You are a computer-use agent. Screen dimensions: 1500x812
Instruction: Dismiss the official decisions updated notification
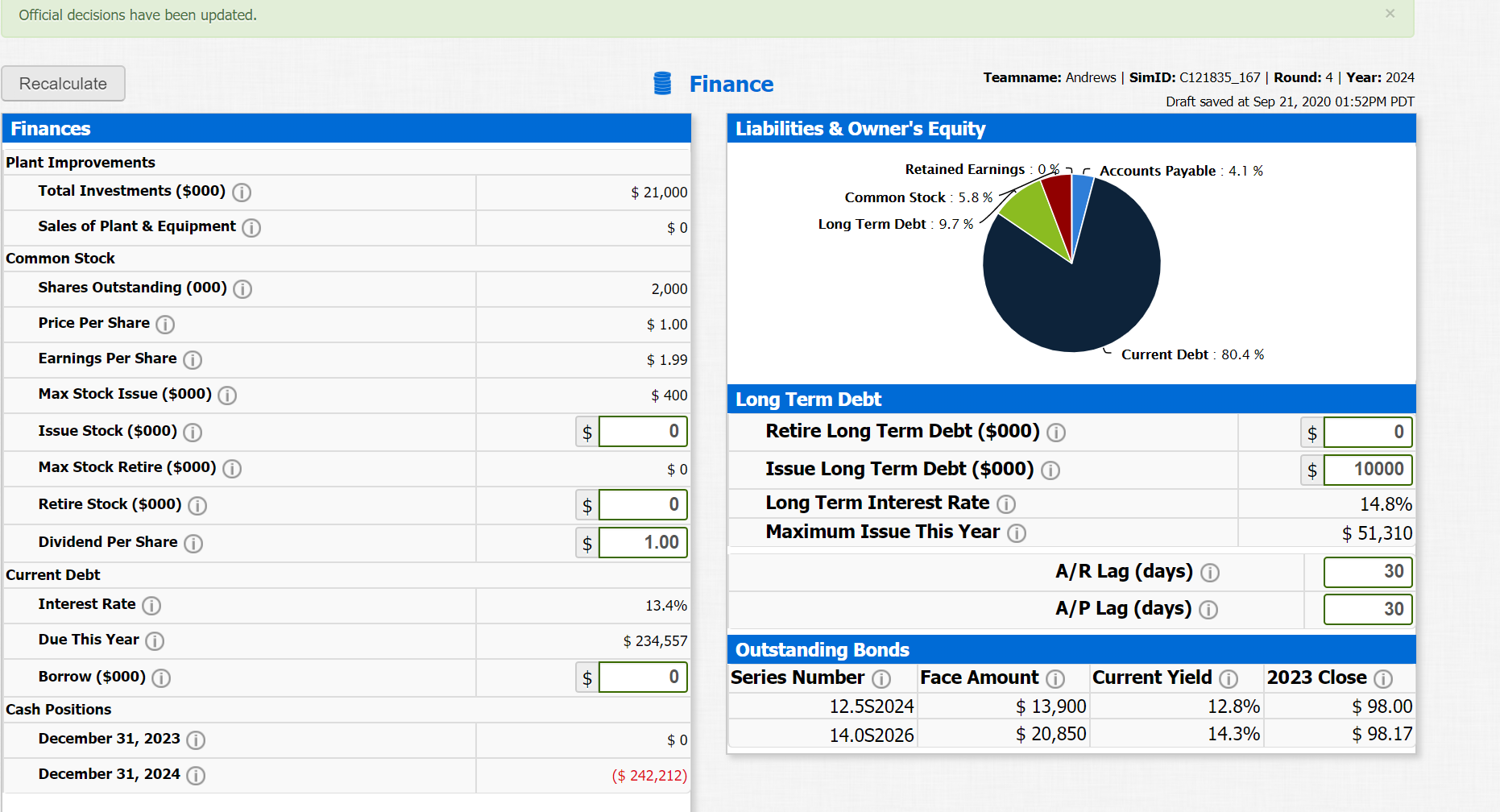pyautogui.click(x=1390, y=13)
